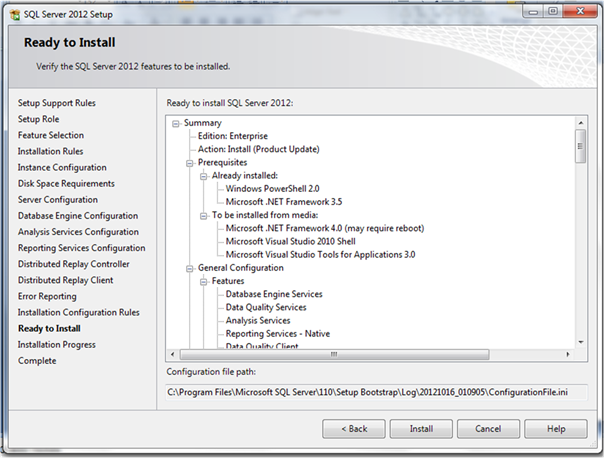Select the Distributed Replay Client step
The height and width of the screenshot is (458, 604).
click(x=65, y=280)
